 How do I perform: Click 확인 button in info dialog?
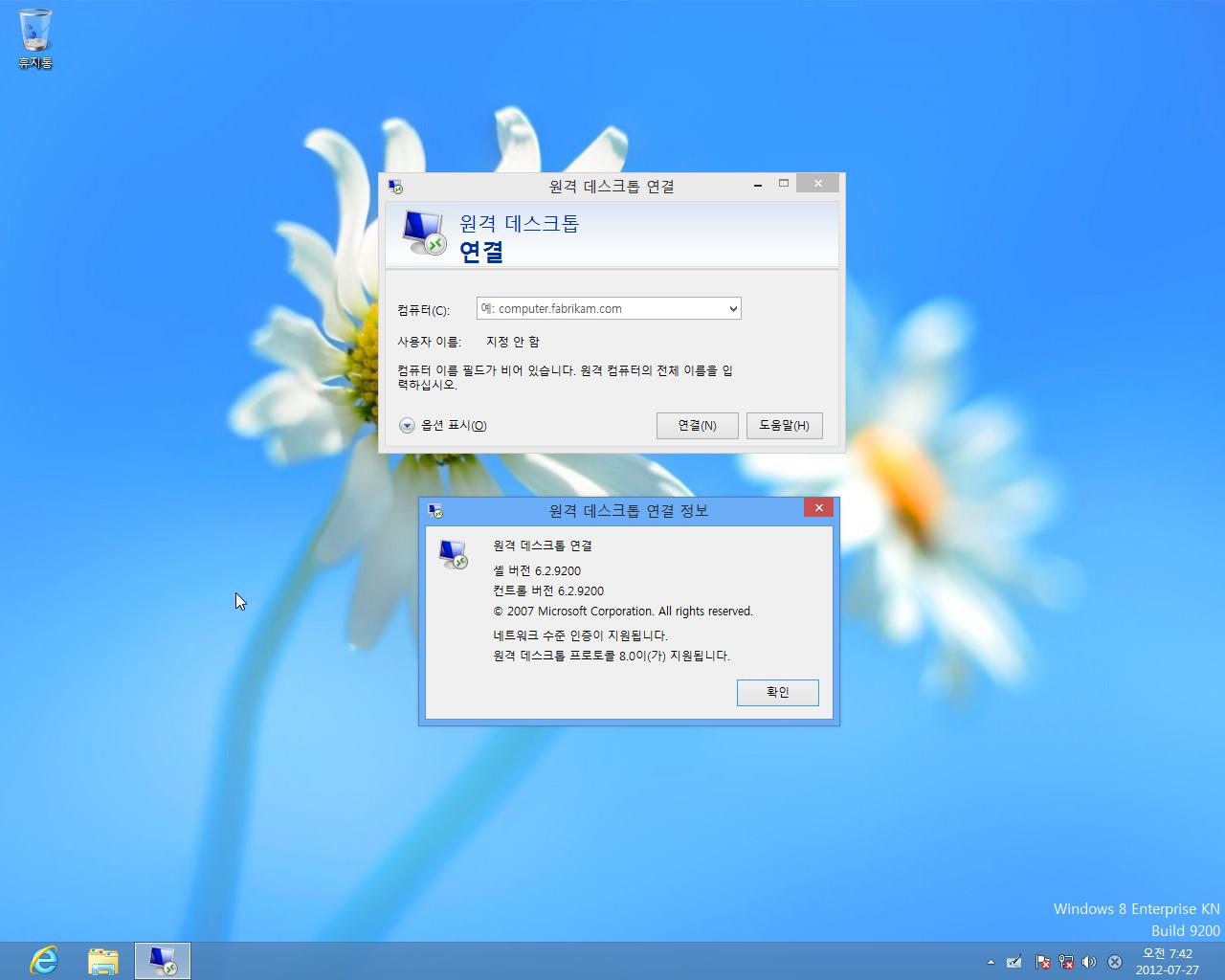point(778,692)
